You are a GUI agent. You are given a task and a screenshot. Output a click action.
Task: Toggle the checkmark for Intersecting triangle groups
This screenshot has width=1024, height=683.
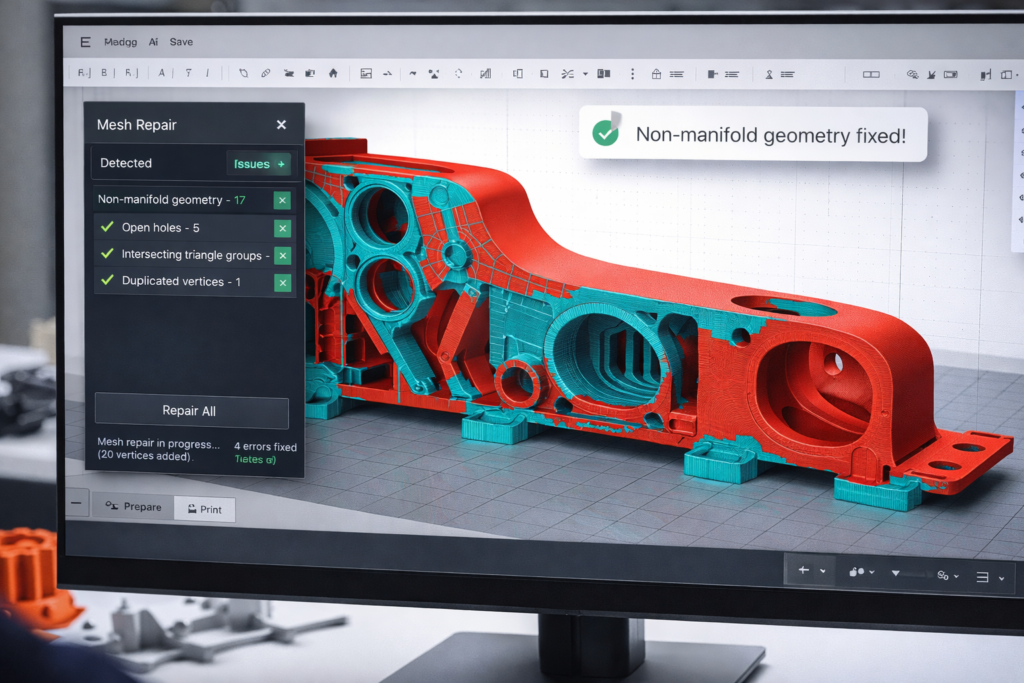[x=107, y=254]
